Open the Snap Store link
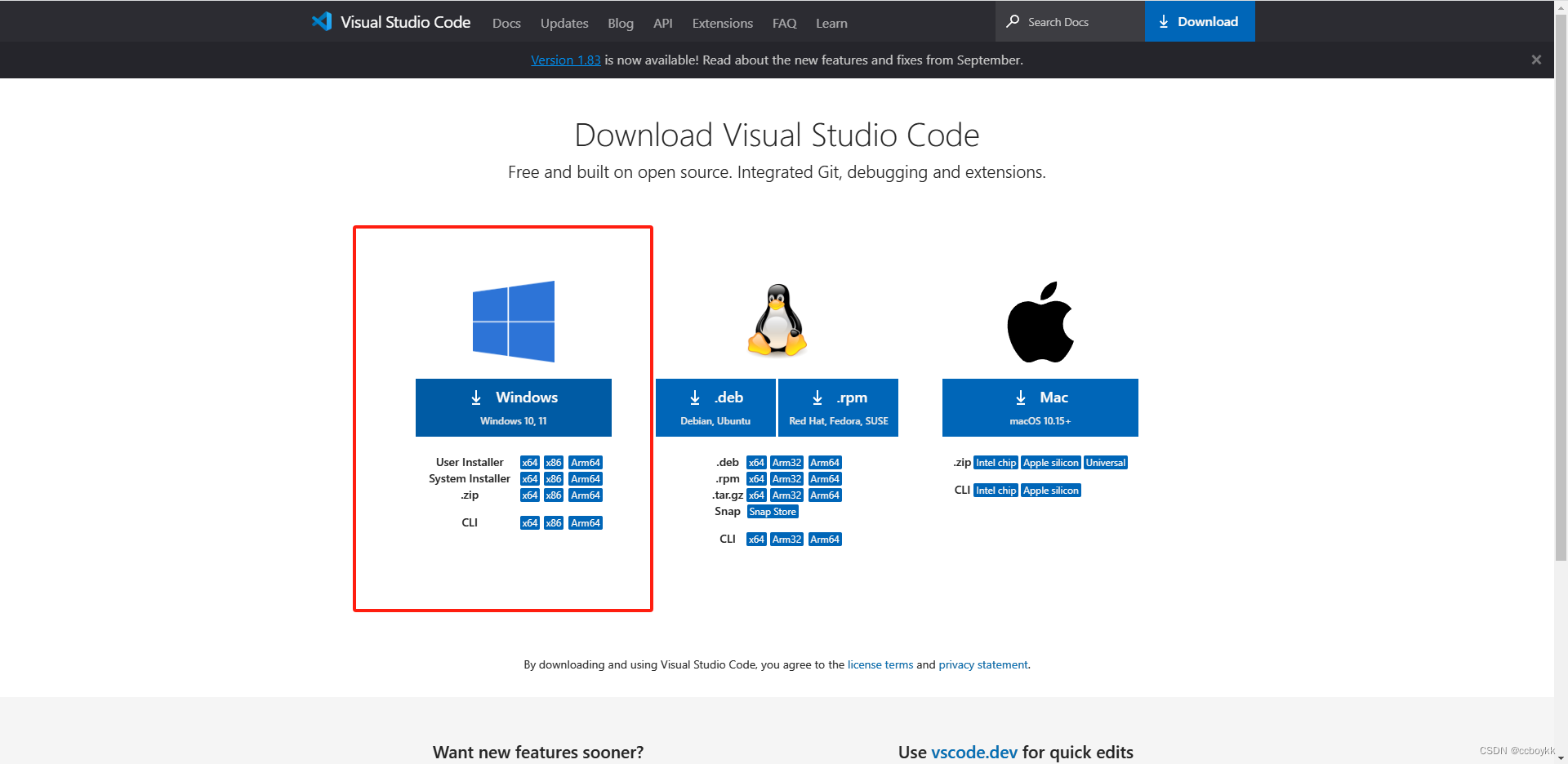 (x=773, y=512)
